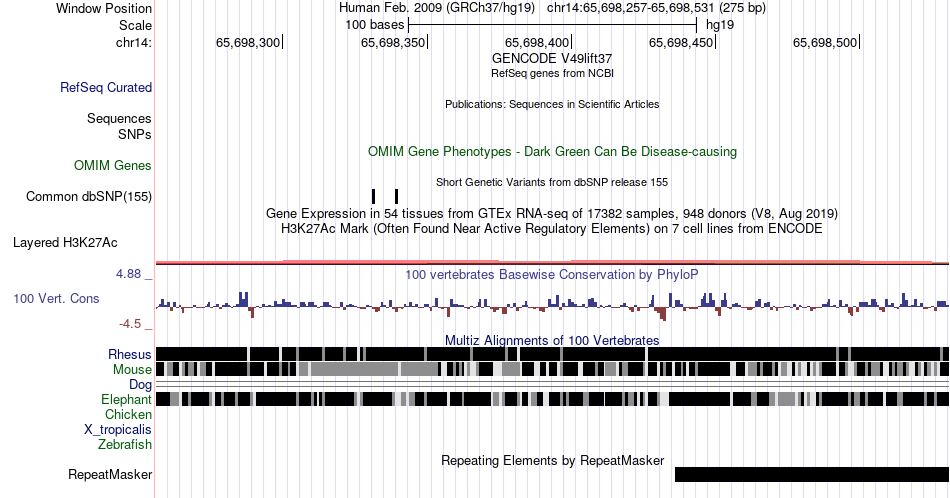The width and height of the screenshot is (950, 498).
Task: Click Short Genetic Variants from dbSNP title
Action: pos(552,182)
